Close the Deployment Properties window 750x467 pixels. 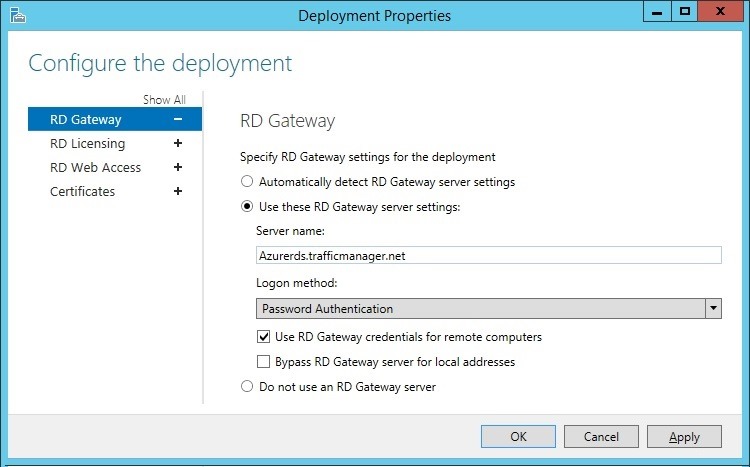[720, 11]
